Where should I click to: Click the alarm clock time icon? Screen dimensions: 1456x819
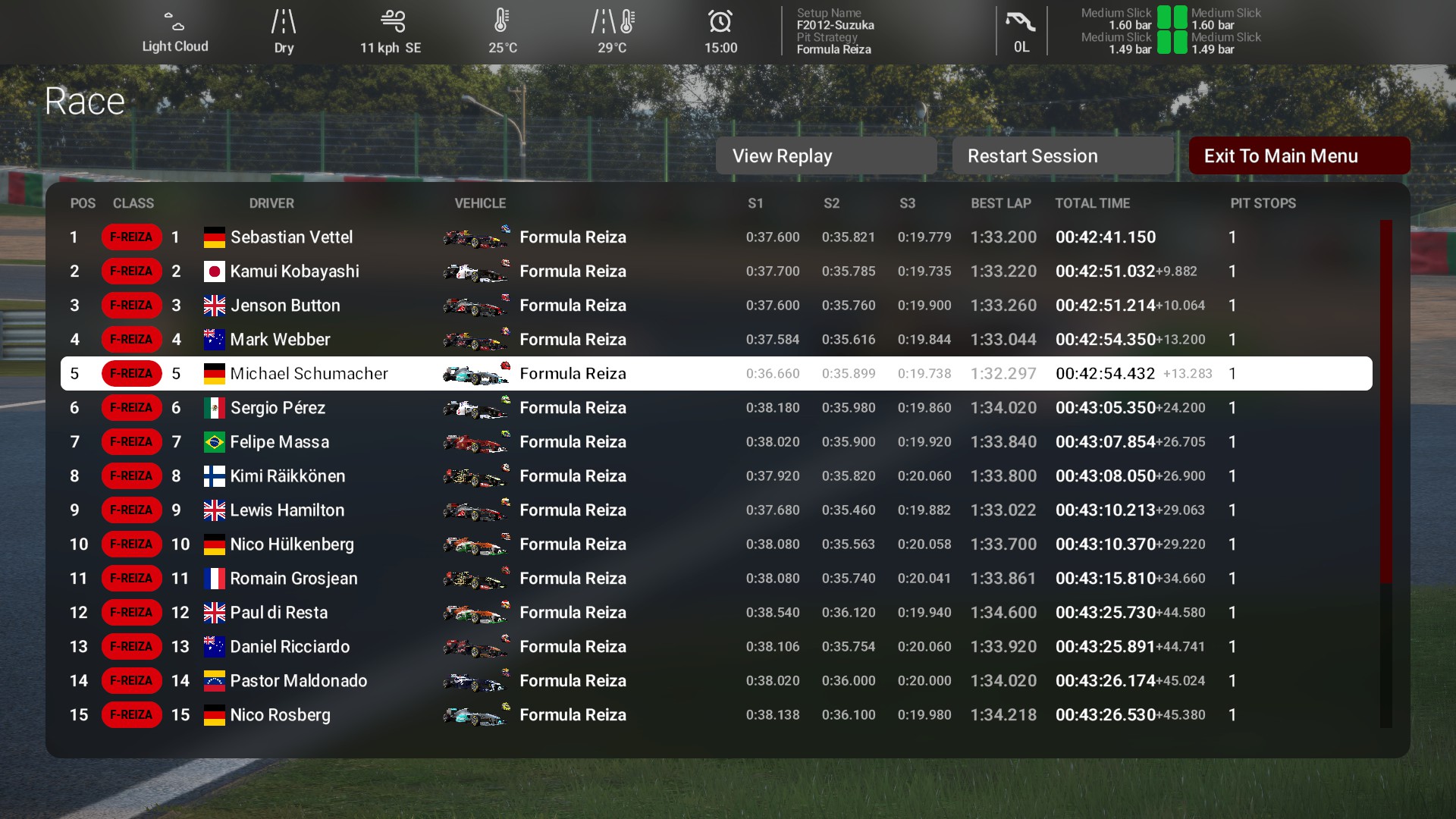pos(720,21)
